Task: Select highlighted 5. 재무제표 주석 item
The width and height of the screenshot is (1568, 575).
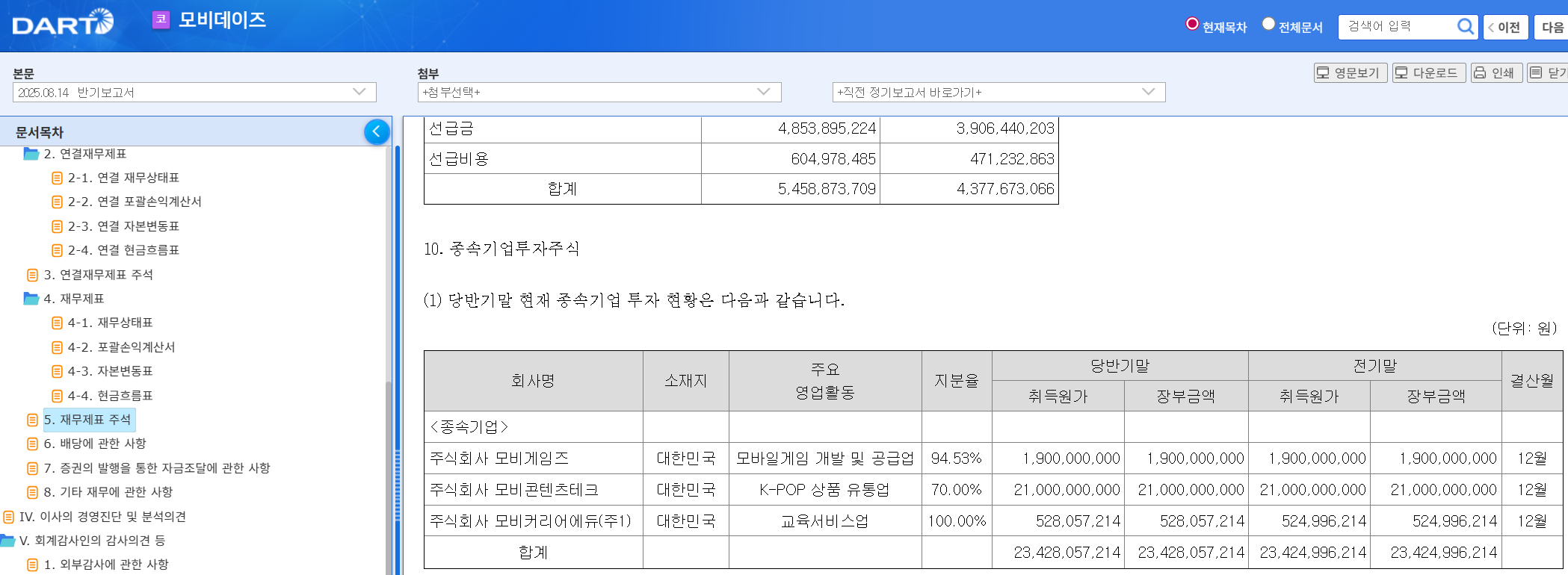Action: click(89, 420)
